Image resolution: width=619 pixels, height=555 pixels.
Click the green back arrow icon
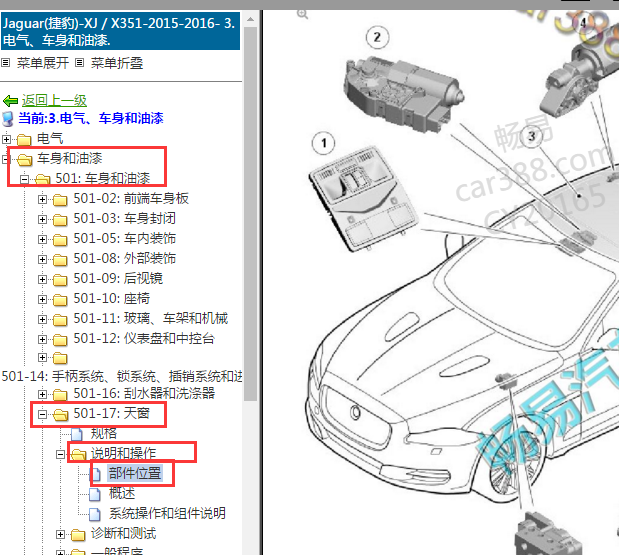click(11, 101)
